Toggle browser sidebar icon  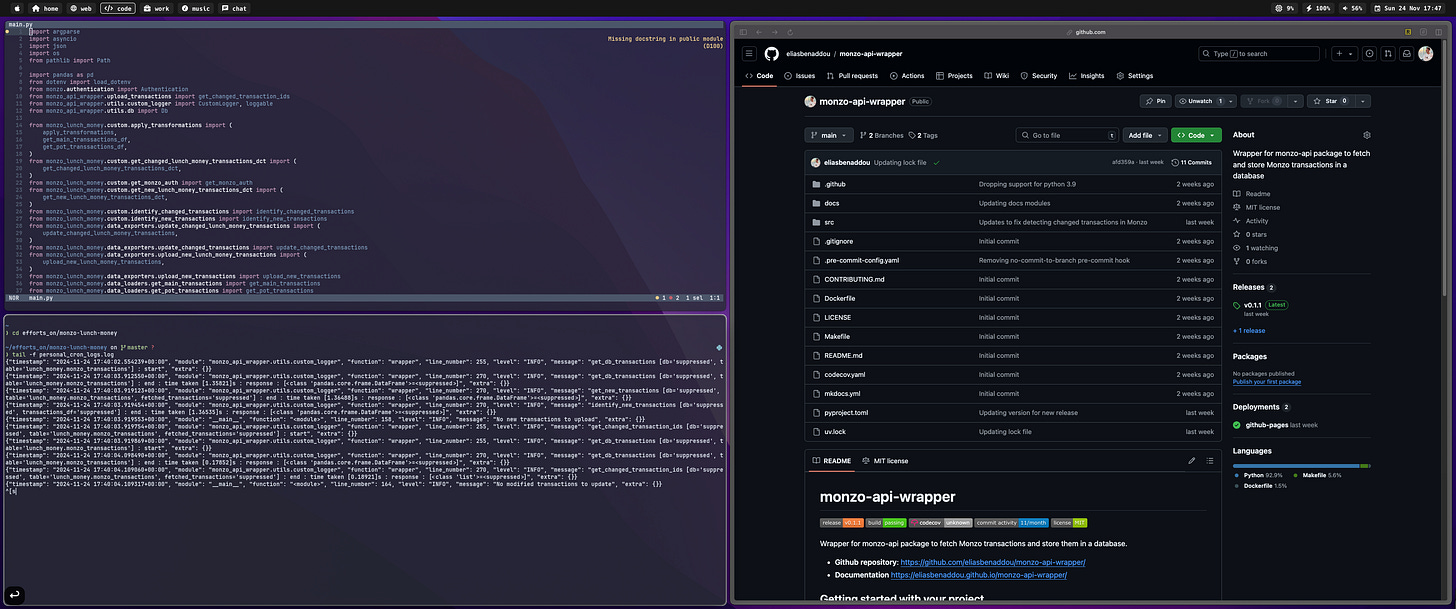tap(745, 32)
